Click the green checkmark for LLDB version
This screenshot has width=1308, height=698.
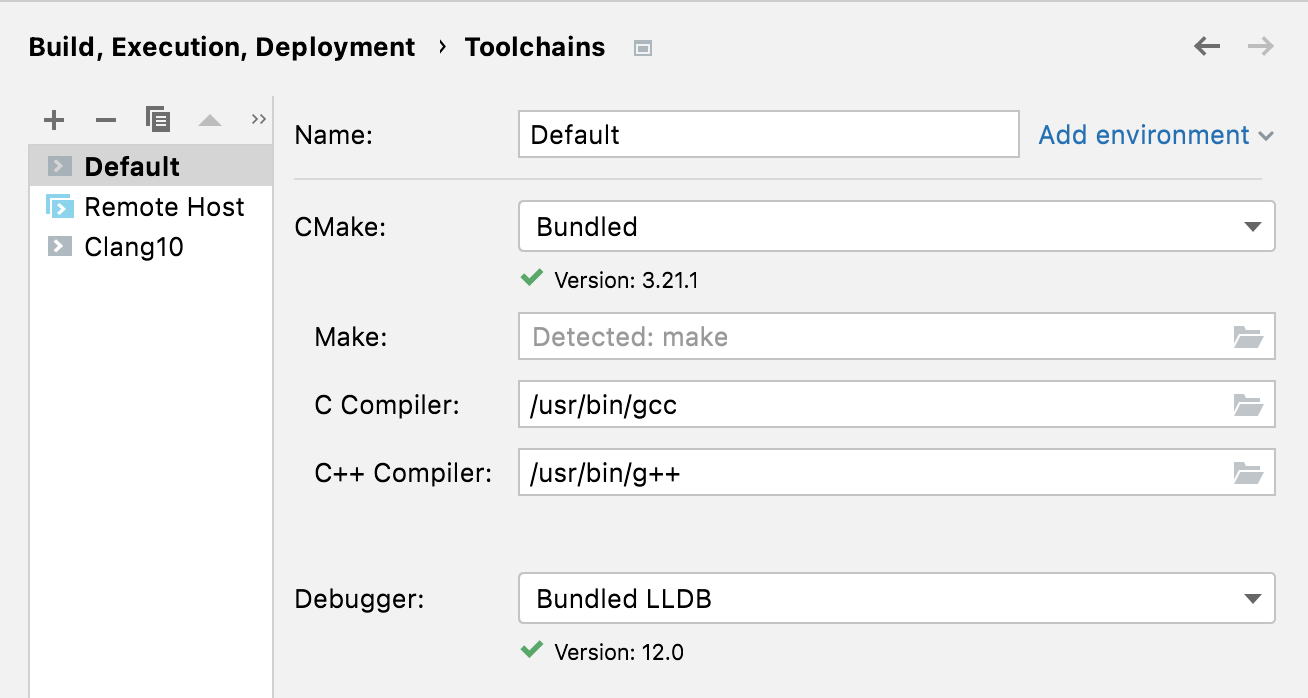[531, 651]
